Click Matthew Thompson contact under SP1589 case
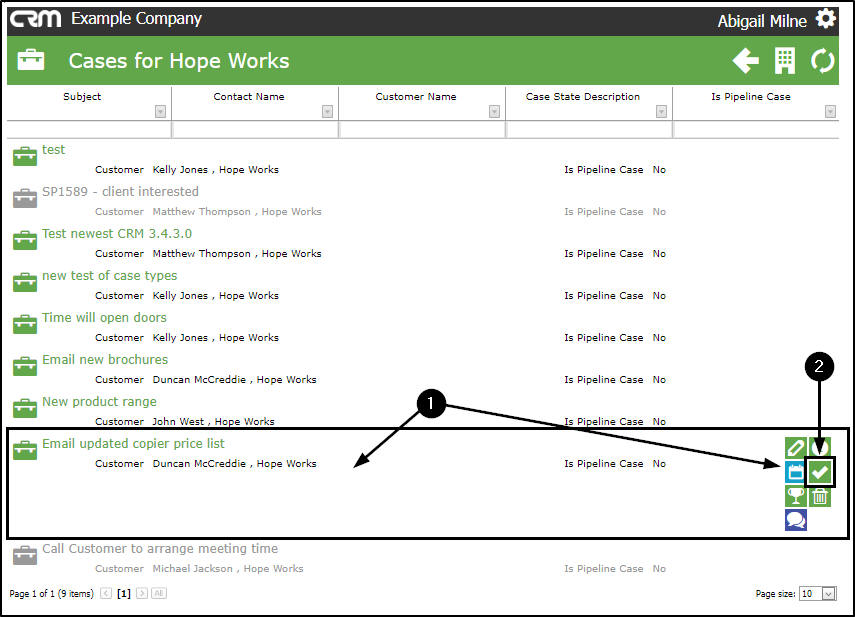This screenshot has width=855, height=617. [x=202, y=211]
